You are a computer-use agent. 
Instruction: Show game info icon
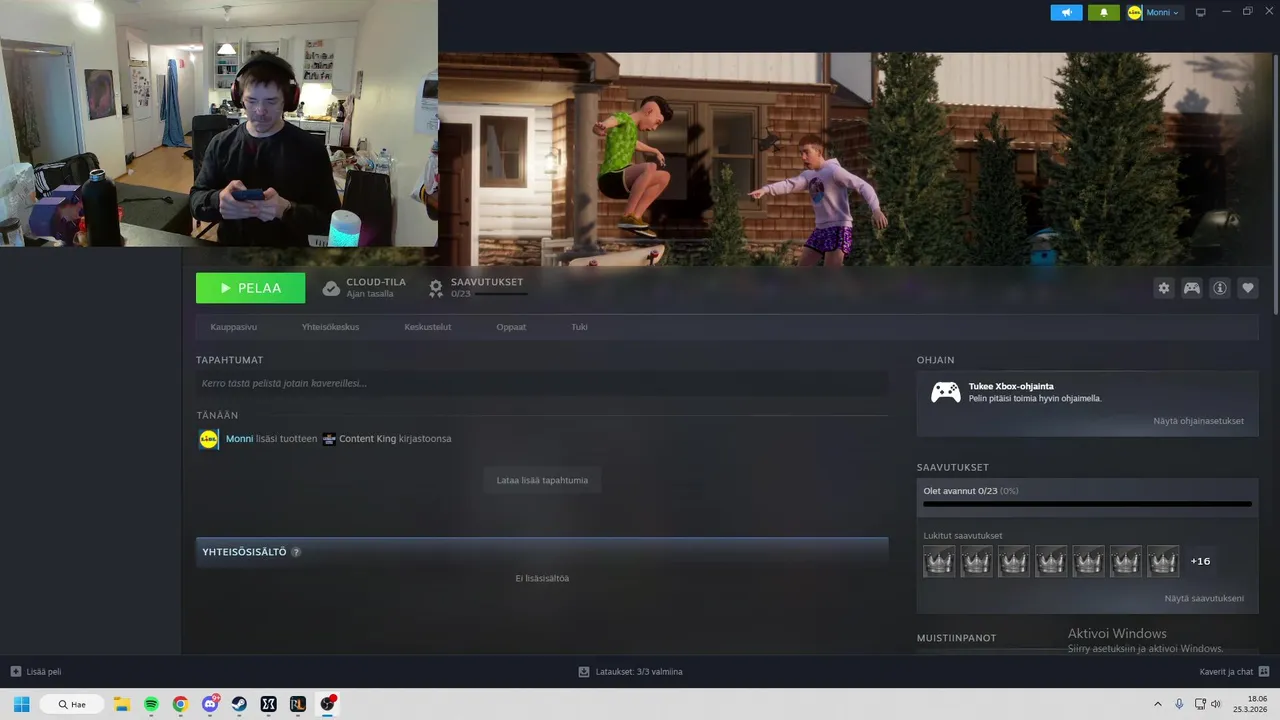pos(1219,288)
